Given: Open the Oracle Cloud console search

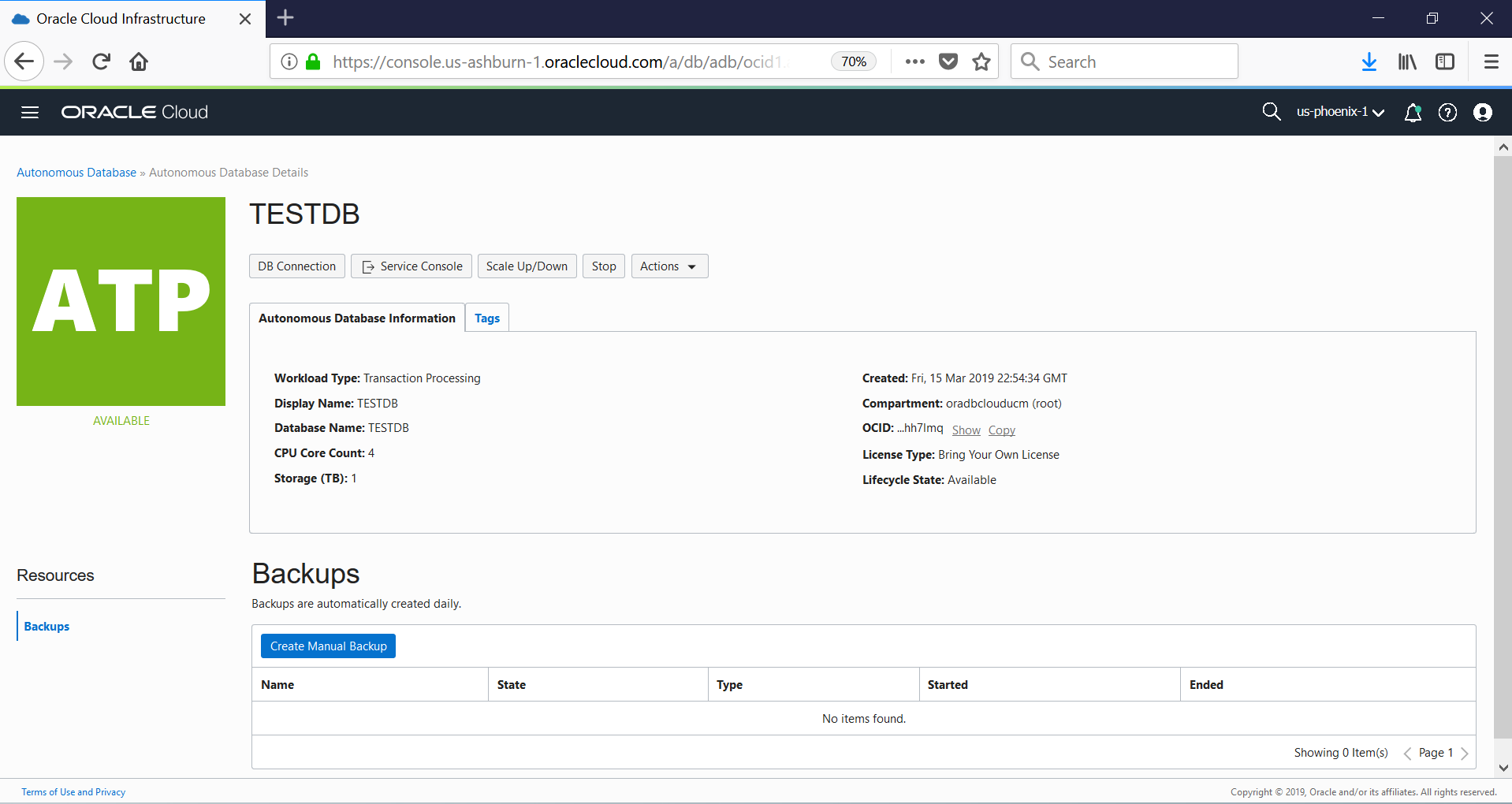Looking at the screenshot, I should tap(1271, 112).
